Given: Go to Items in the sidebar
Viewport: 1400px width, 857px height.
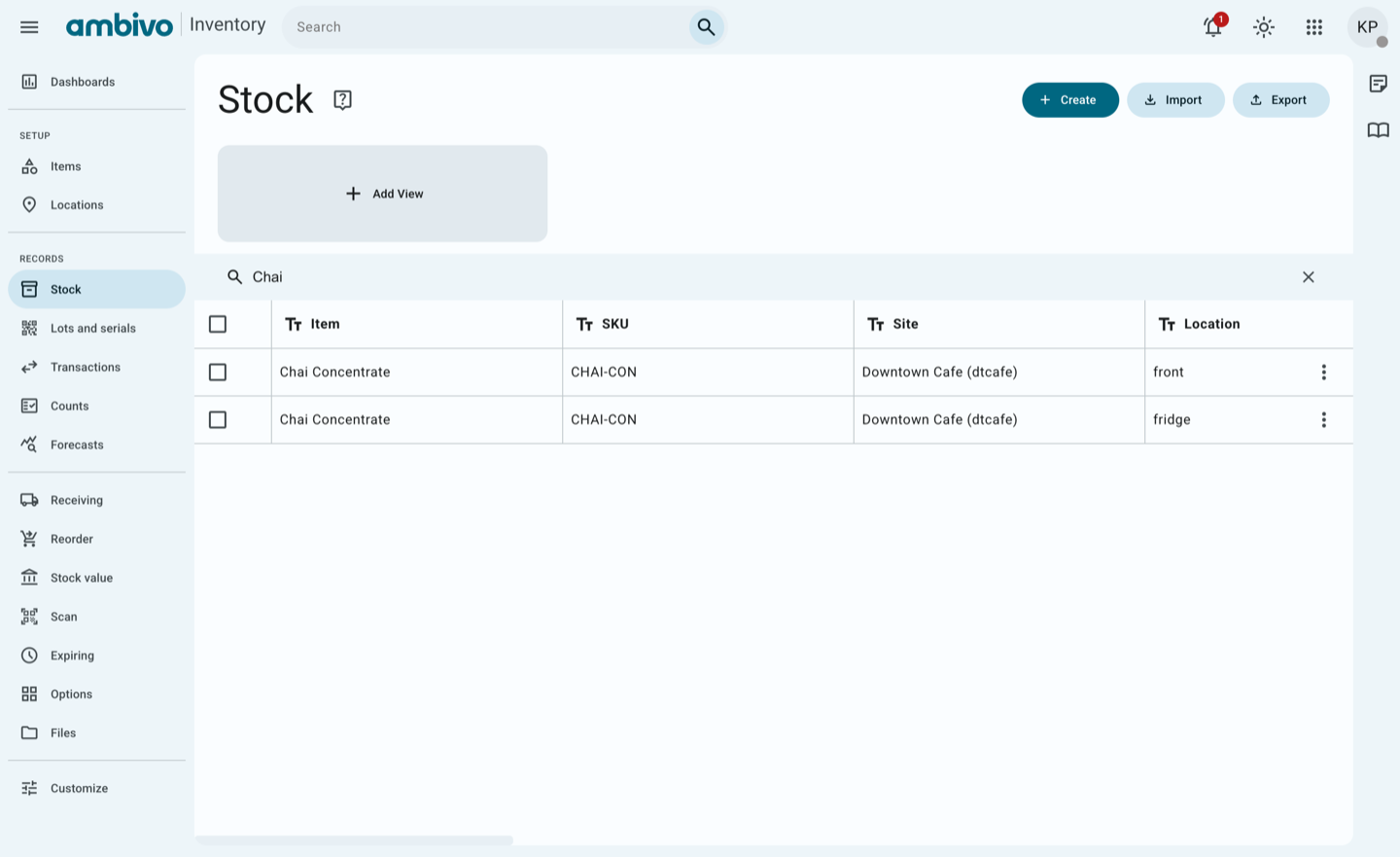Looking at the screenshot, I should [x=96, y=166].
